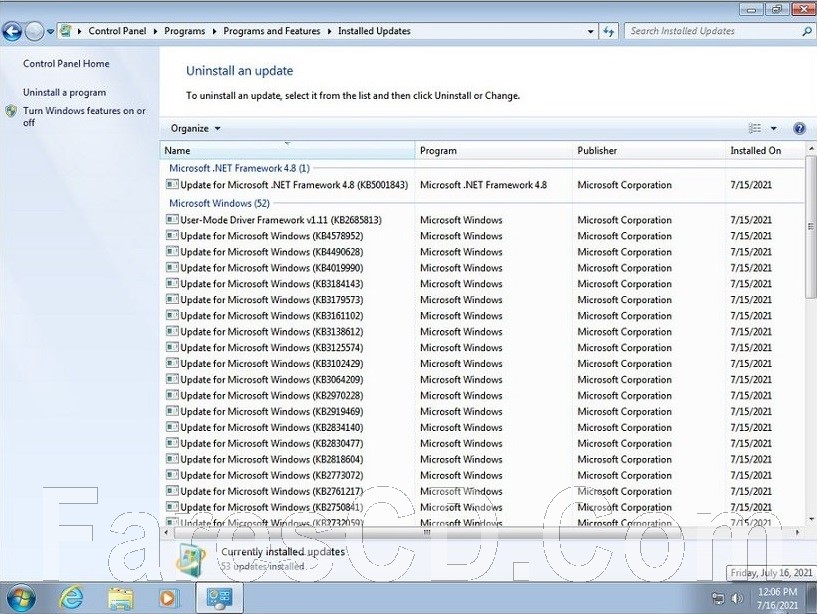Open the Organize menu

pos(195,128)
